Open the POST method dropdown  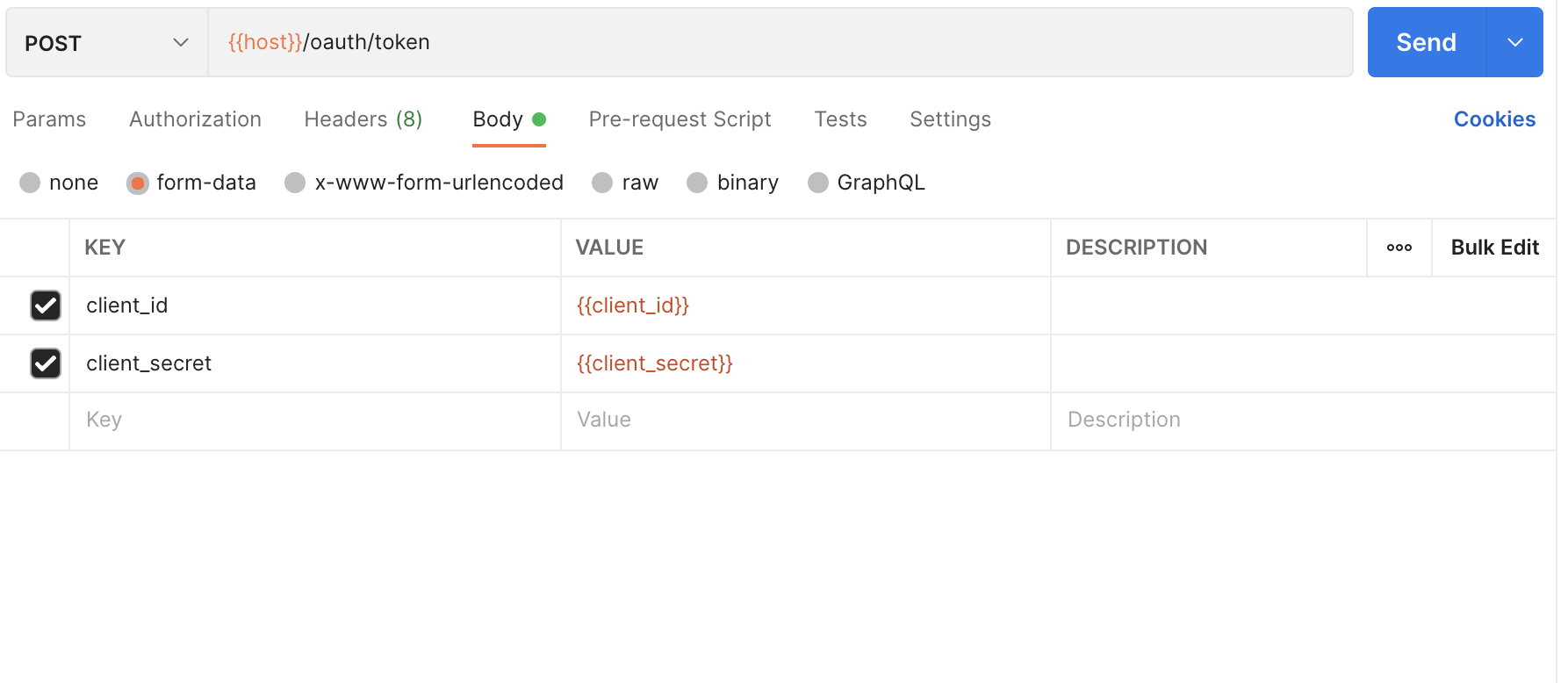pos(106,43)
